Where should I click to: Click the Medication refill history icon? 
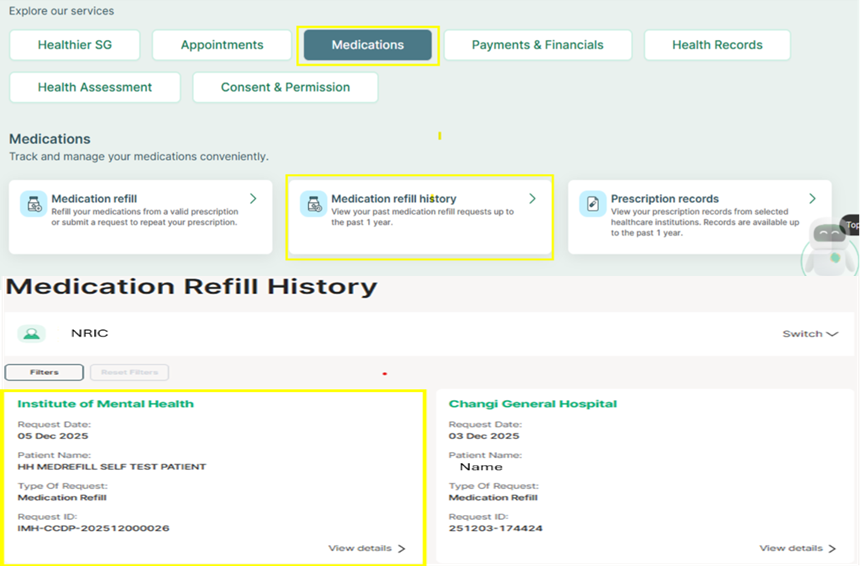click(315, 204)
